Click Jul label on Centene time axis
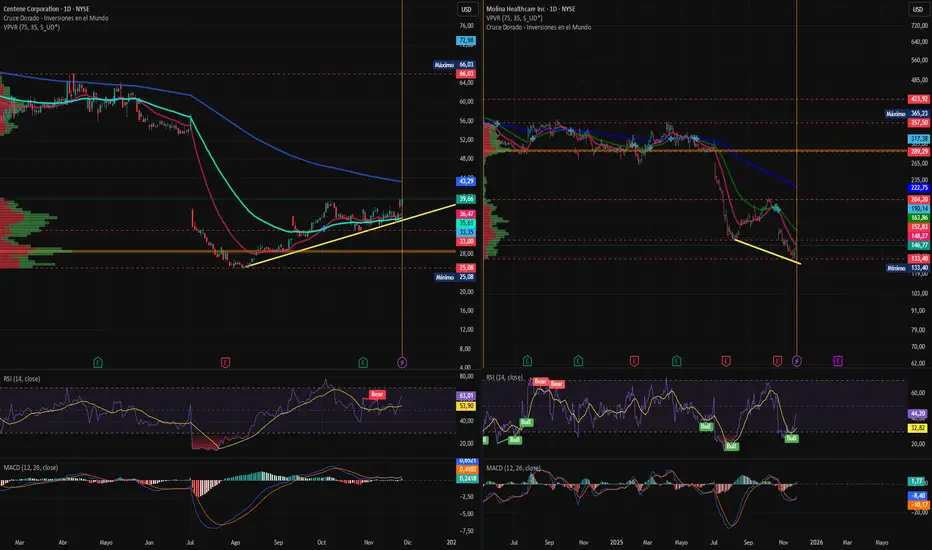This screenshot has height=550, width=932. [x=190, y=542]
